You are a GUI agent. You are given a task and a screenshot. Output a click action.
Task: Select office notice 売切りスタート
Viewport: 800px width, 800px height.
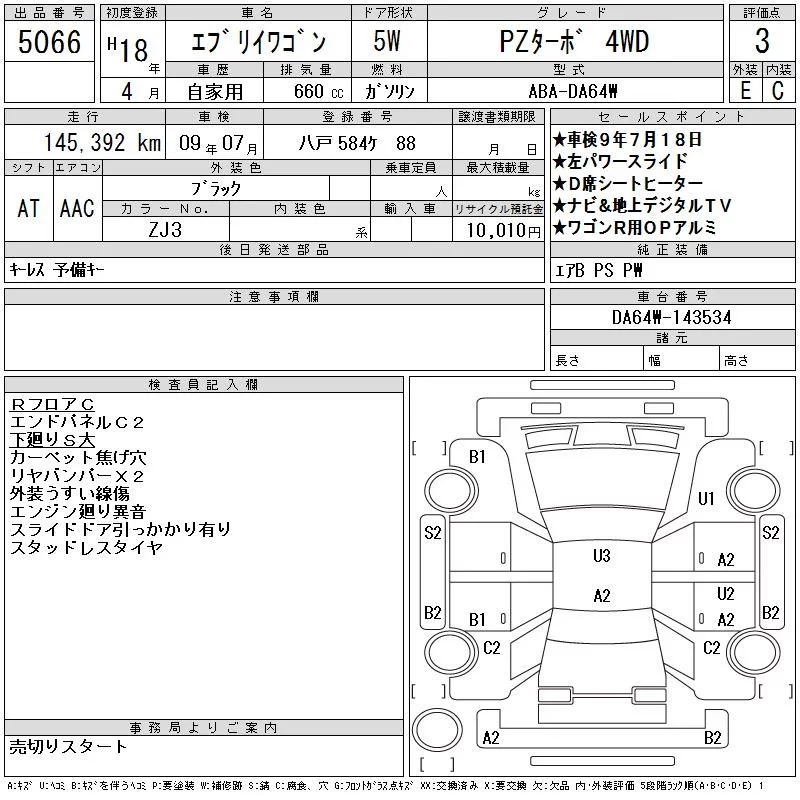68,746
